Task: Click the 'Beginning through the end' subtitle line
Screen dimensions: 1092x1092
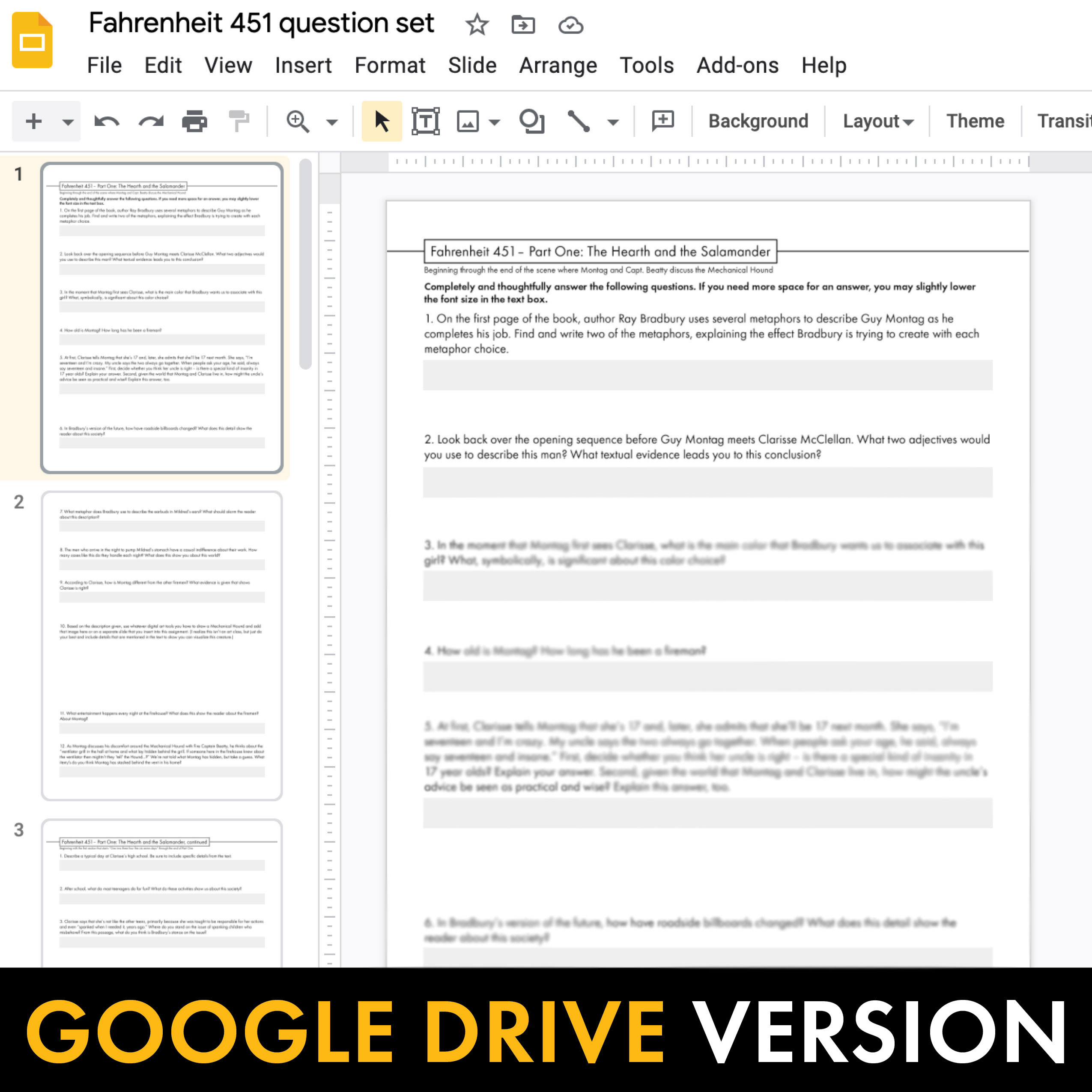Action: pyautogui.click(x=598, y=270)
